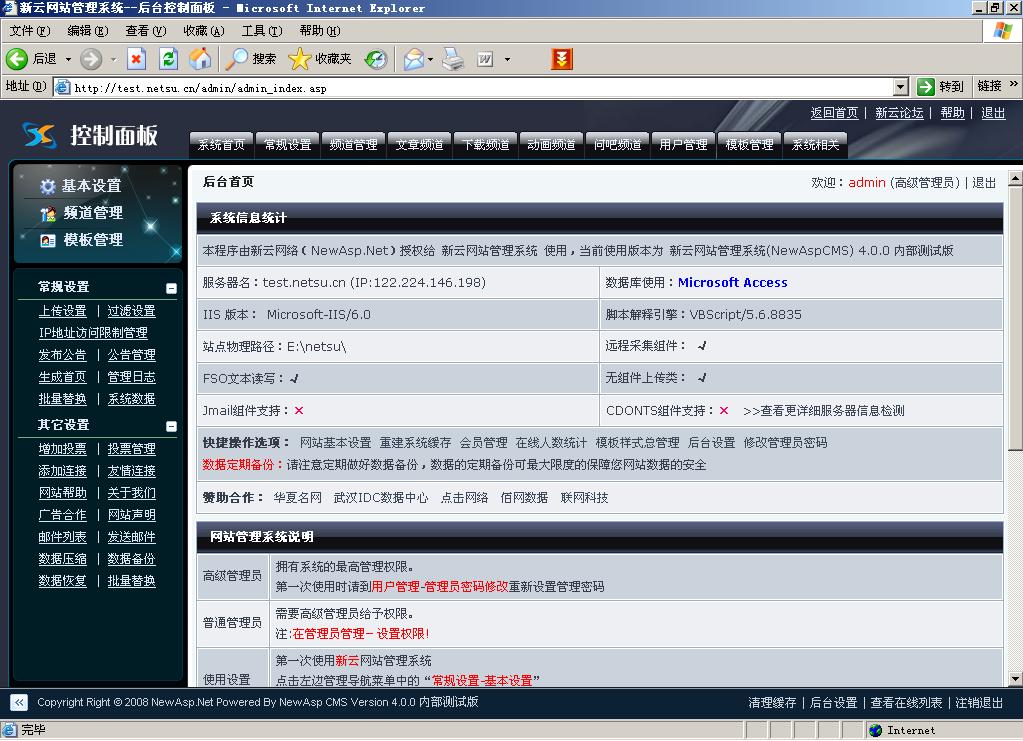The image size is (1023, 741).
Task: Open the Search (搜索) toolbar button
Action: [x=251, y=59]
